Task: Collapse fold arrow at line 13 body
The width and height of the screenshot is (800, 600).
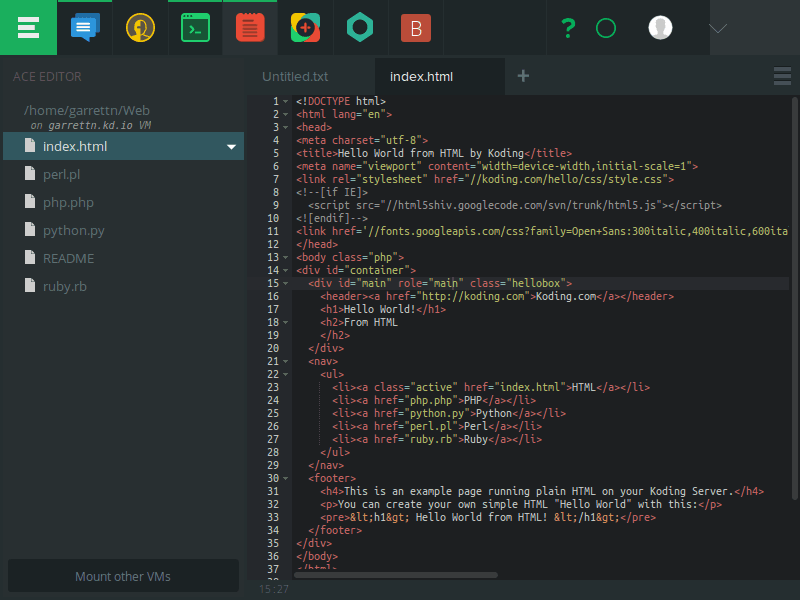Action: [x=286, y=258]
